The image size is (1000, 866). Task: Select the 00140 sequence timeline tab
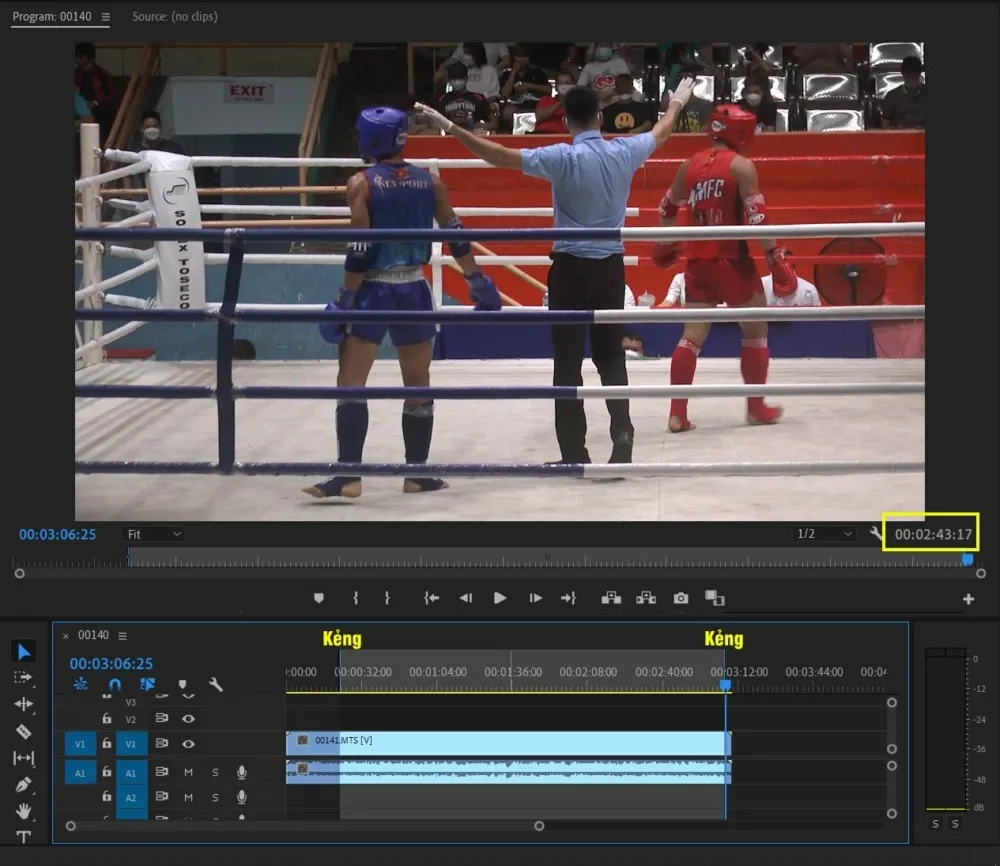tap(93, 635)
